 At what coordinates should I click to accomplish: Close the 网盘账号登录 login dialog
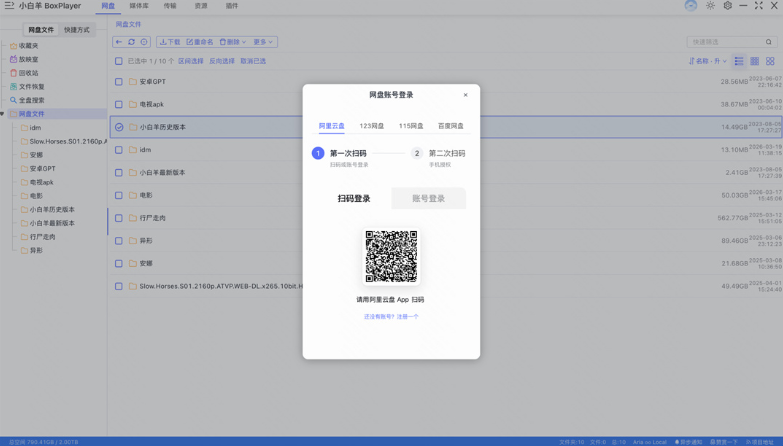[465, 95]
